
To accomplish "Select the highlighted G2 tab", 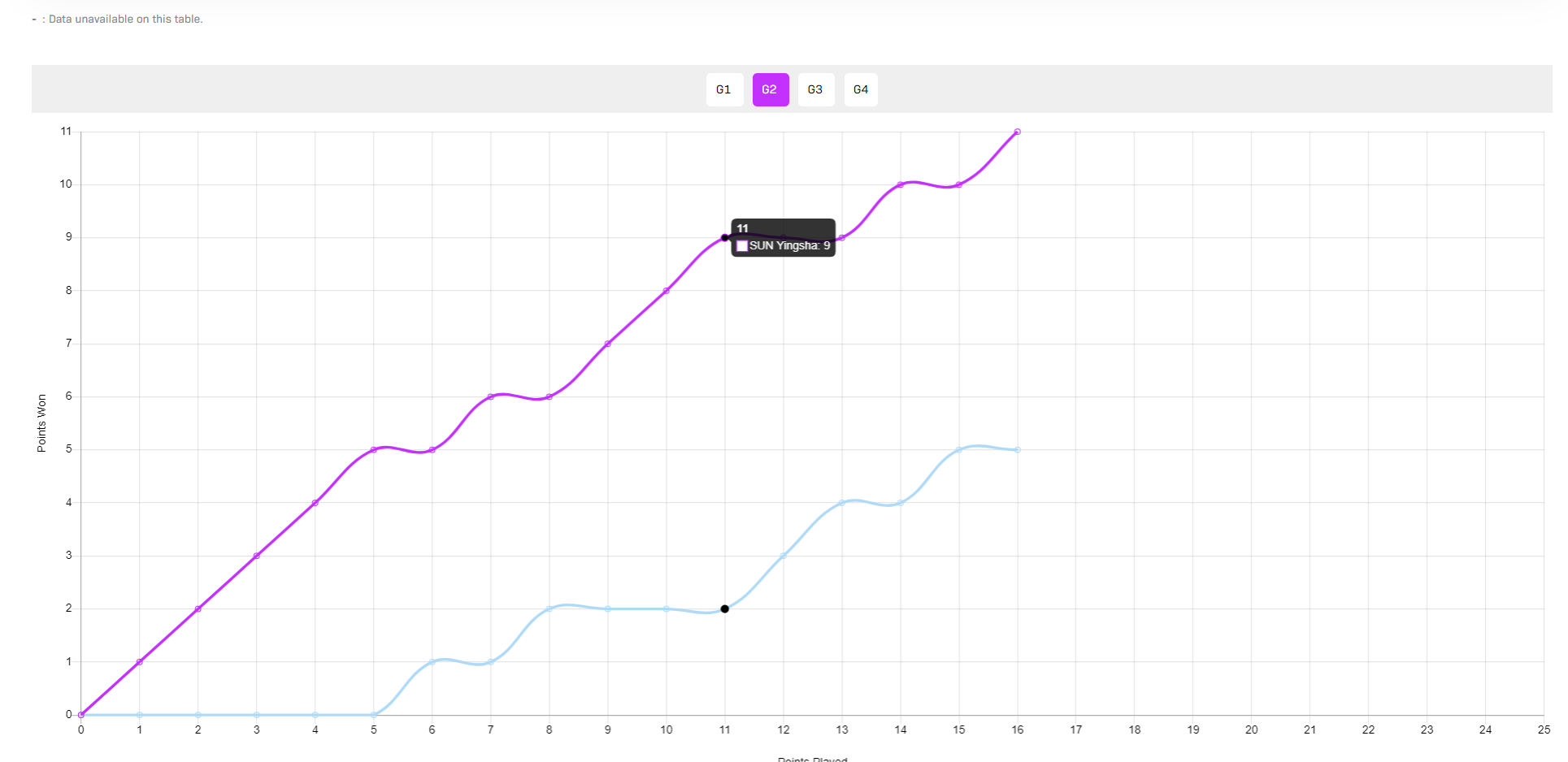I will pos(770,89).
